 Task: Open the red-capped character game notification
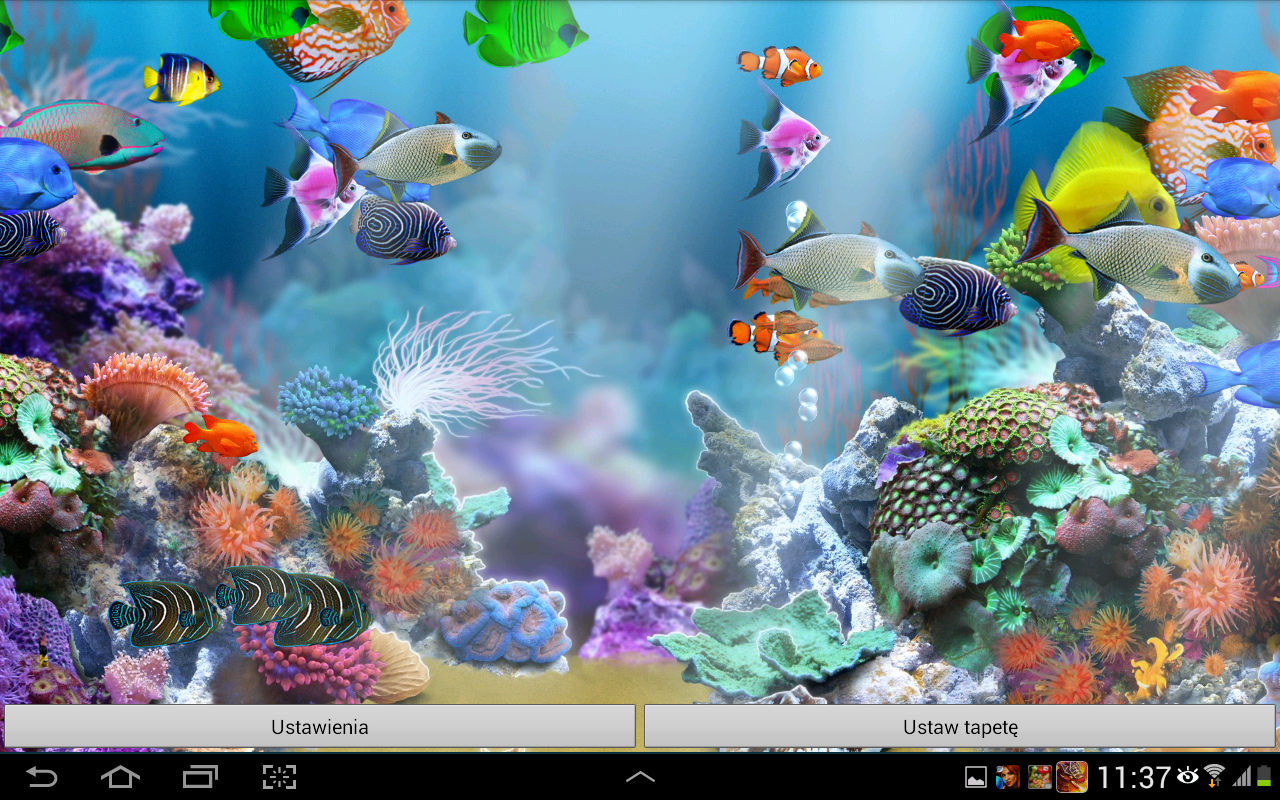(x=1039, y=777)
